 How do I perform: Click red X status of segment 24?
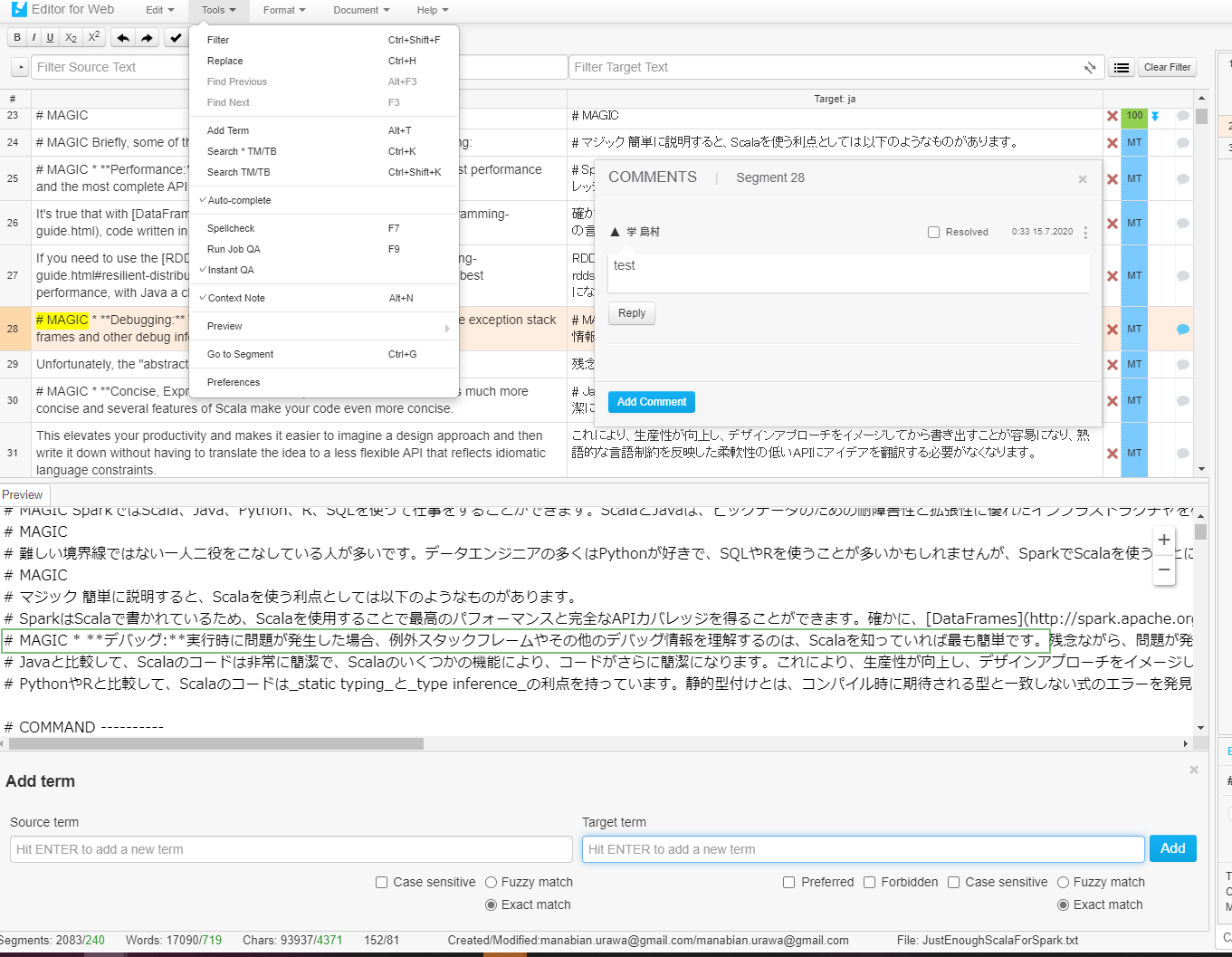tap(1112, 143)
